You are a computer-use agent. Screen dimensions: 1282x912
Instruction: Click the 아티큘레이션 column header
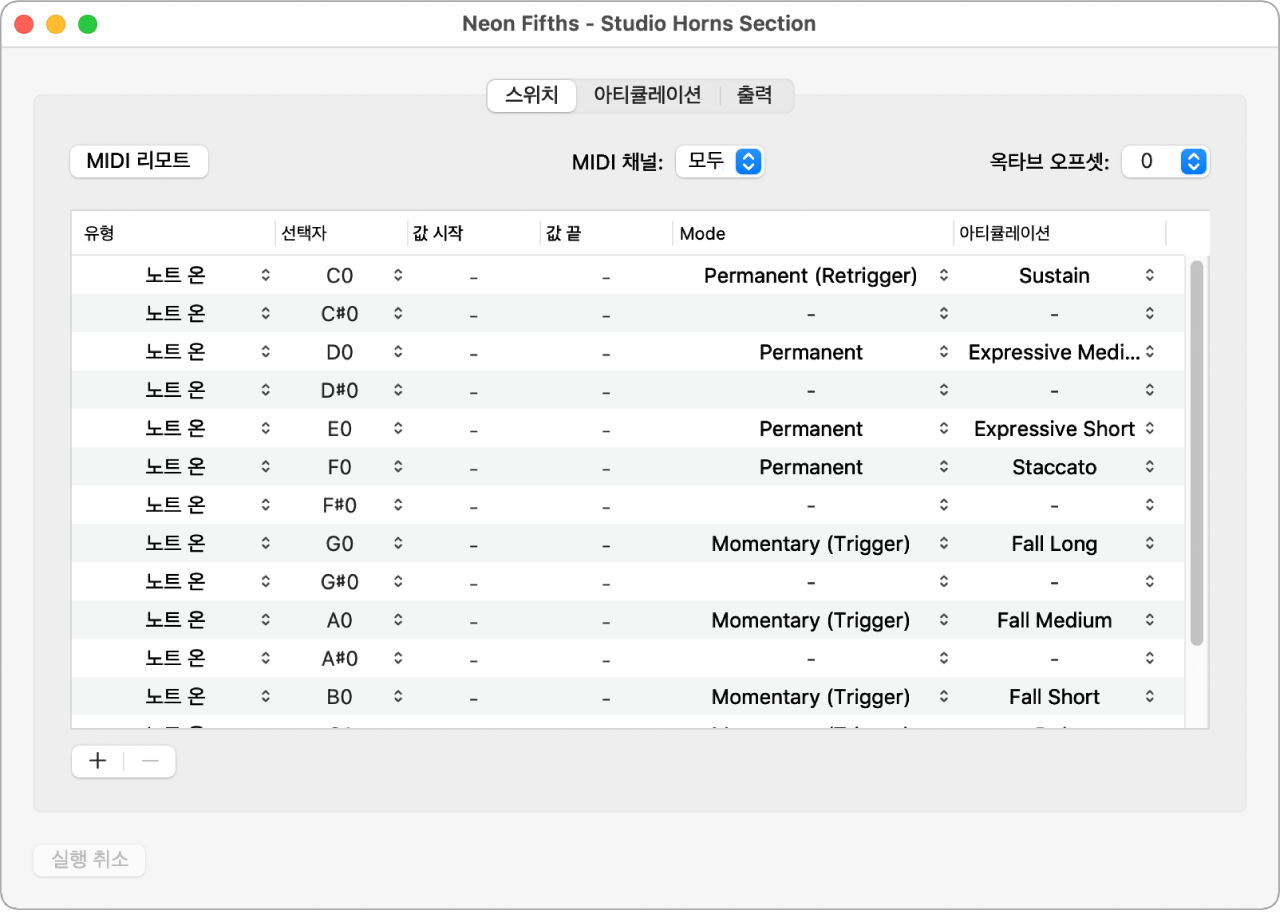(x=1058, y=234)
